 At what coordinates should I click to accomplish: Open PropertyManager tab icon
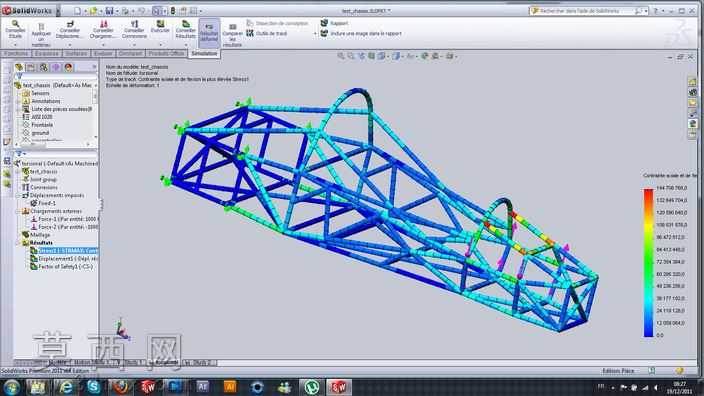click(x=31, y=67)
